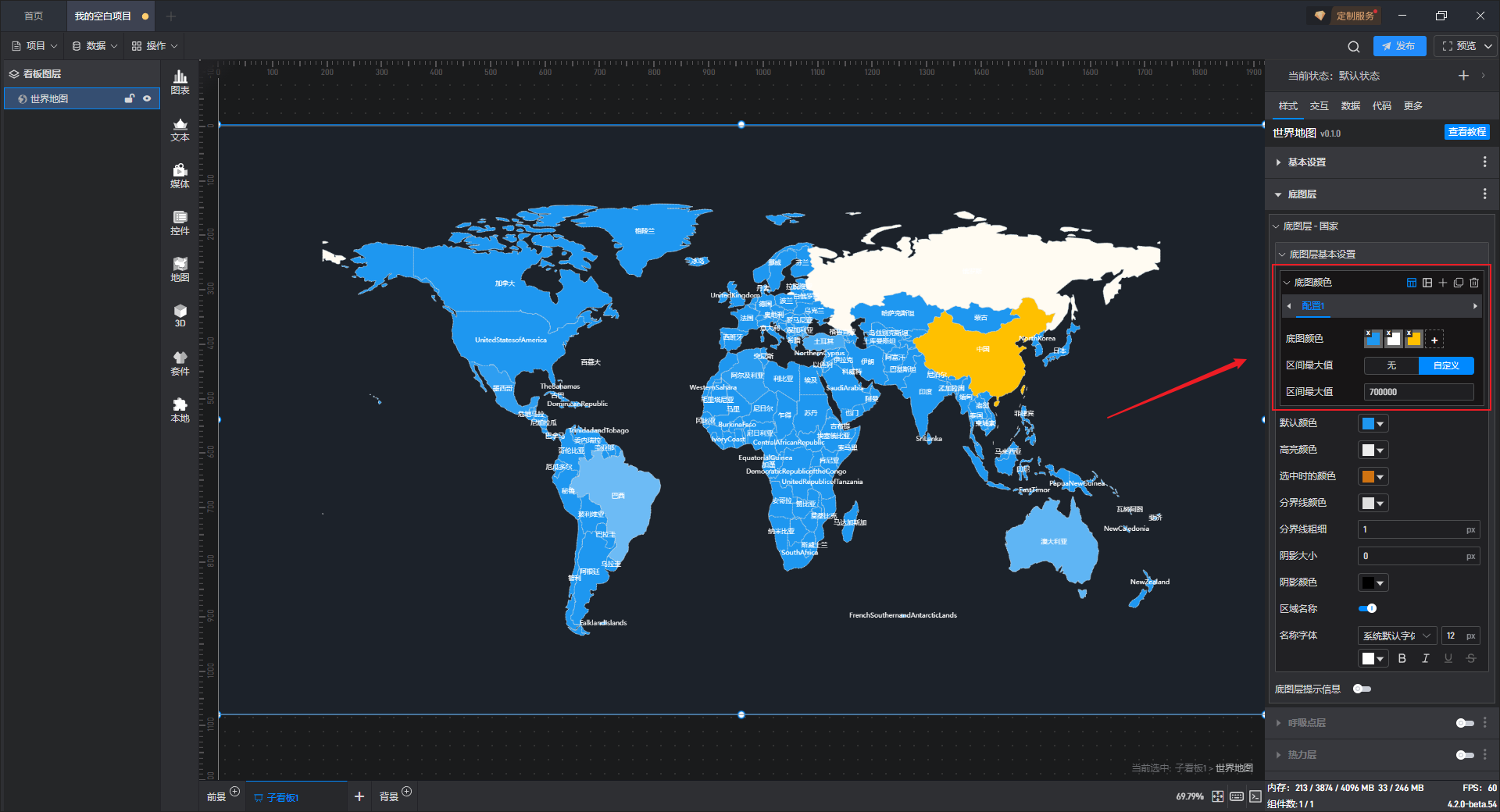This screenshot has height=812, width=1500.
Task: Set 区间最大值 to 无
Action: 1391,365
